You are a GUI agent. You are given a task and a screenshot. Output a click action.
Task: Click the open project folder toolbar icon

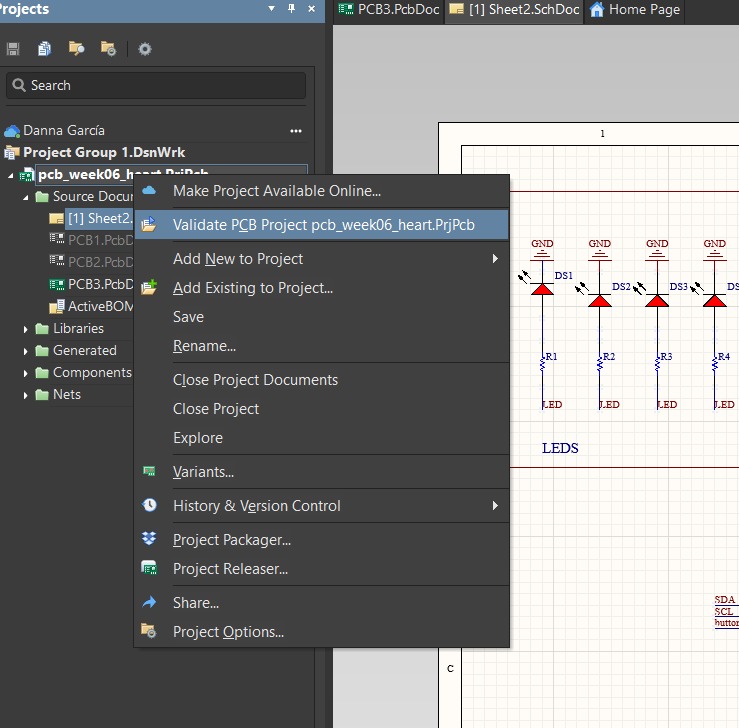pyautogui.click(x=76, y=48)
